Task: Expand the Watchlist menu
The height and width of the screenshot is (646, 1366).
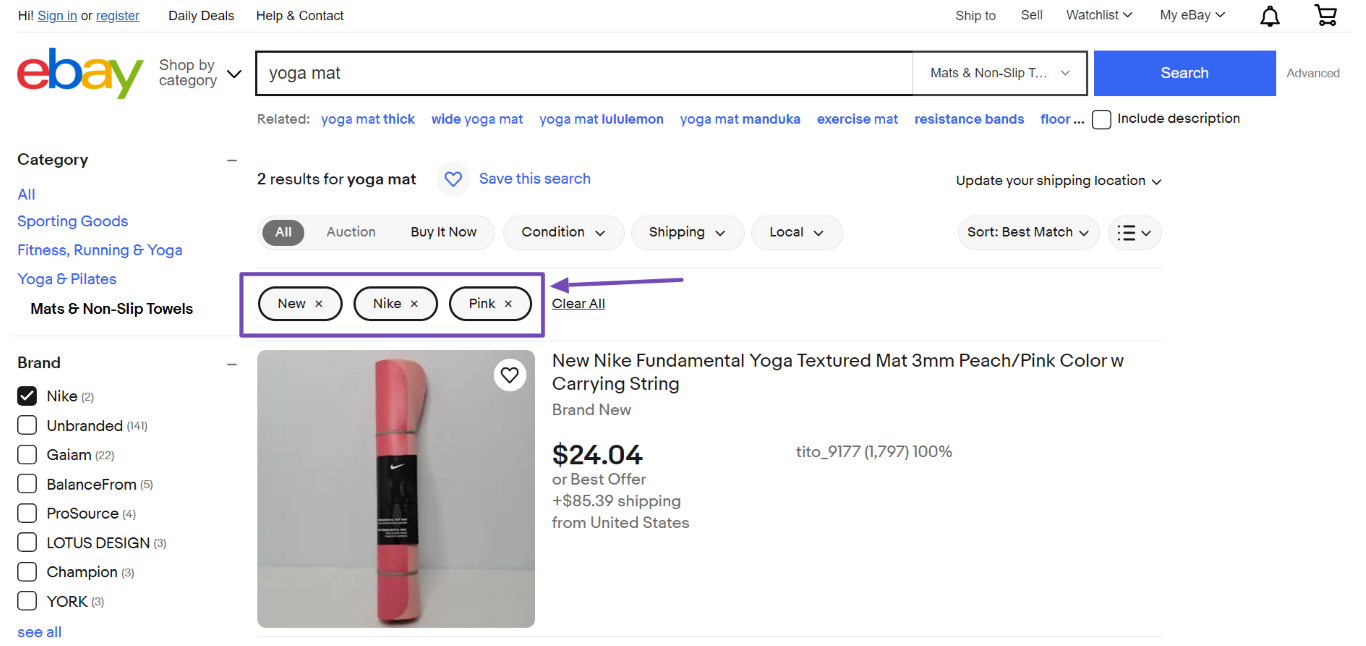Action: (x=1099, y=15)
